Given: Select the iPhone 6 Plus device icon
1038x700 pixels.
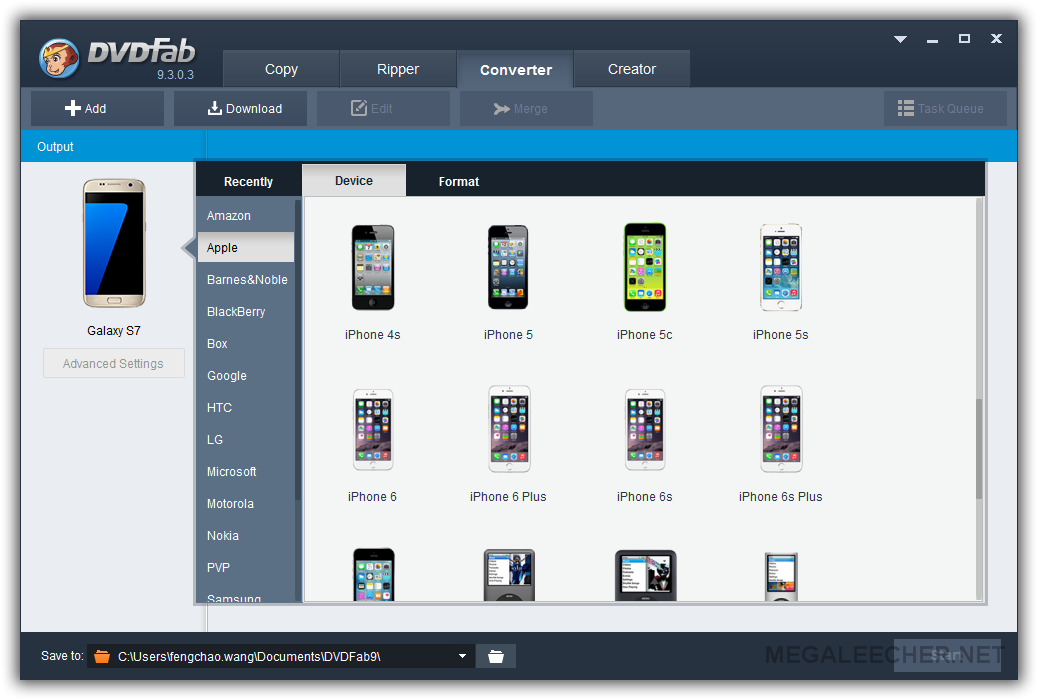Looking at the screenshot, I should pos(509,429).
